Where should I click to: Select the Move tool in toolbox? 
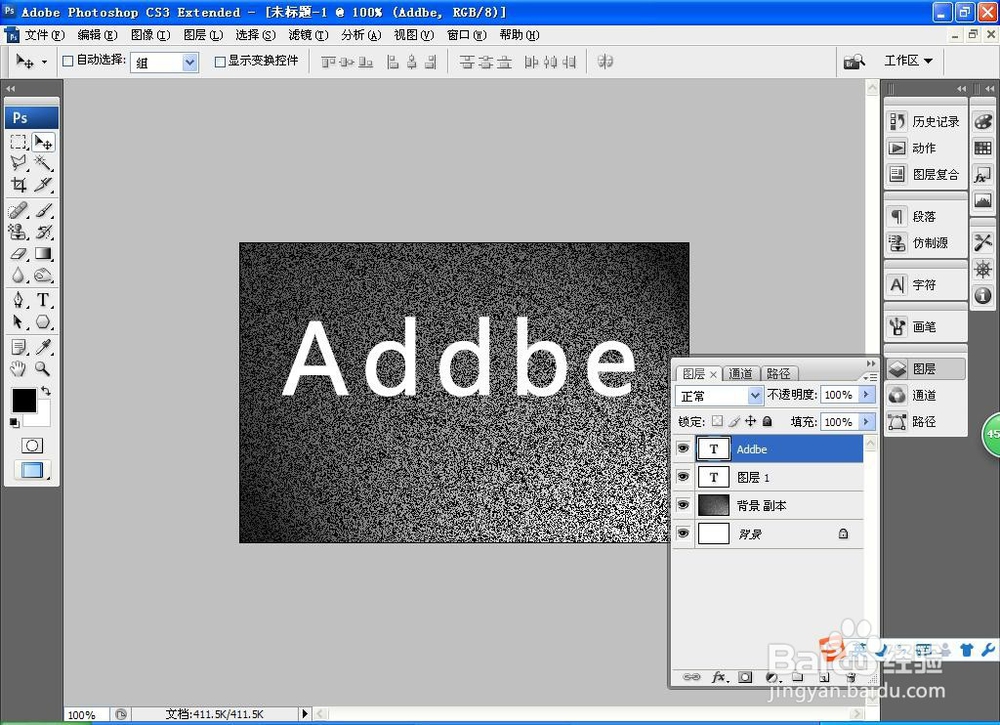[x=43, y=142]
